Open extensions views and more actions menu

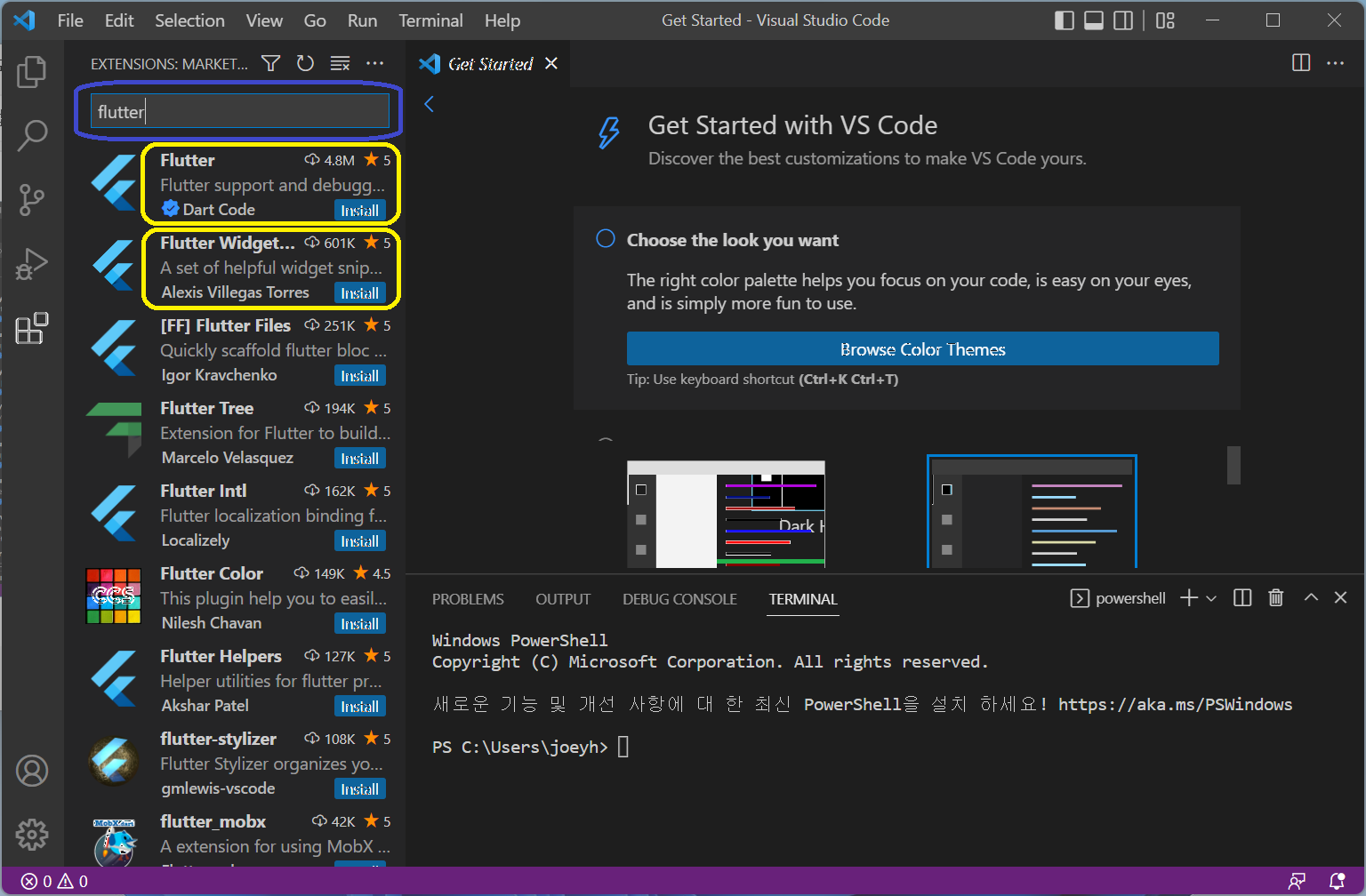375,63
